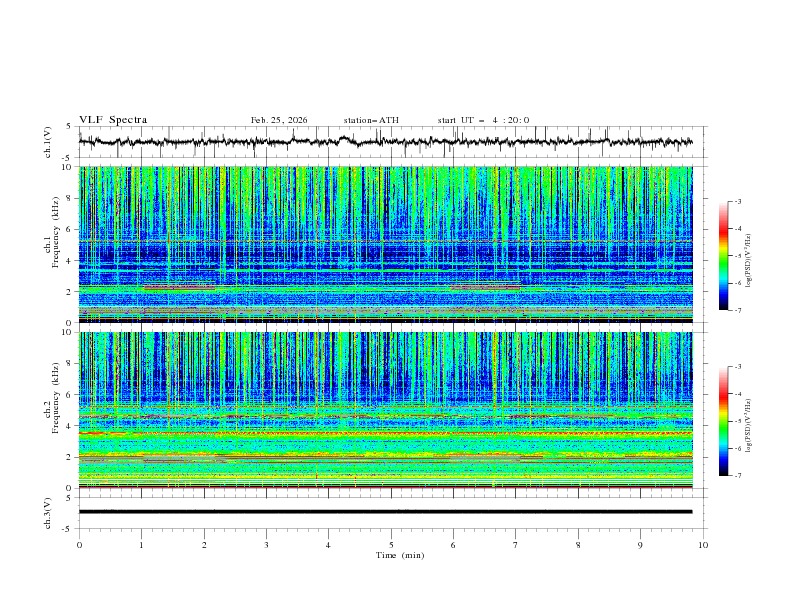The image size is (792, 612).
Task: Select the ch.2 "Frequency (kHz)" axis title
Action: tap(55, 397)
